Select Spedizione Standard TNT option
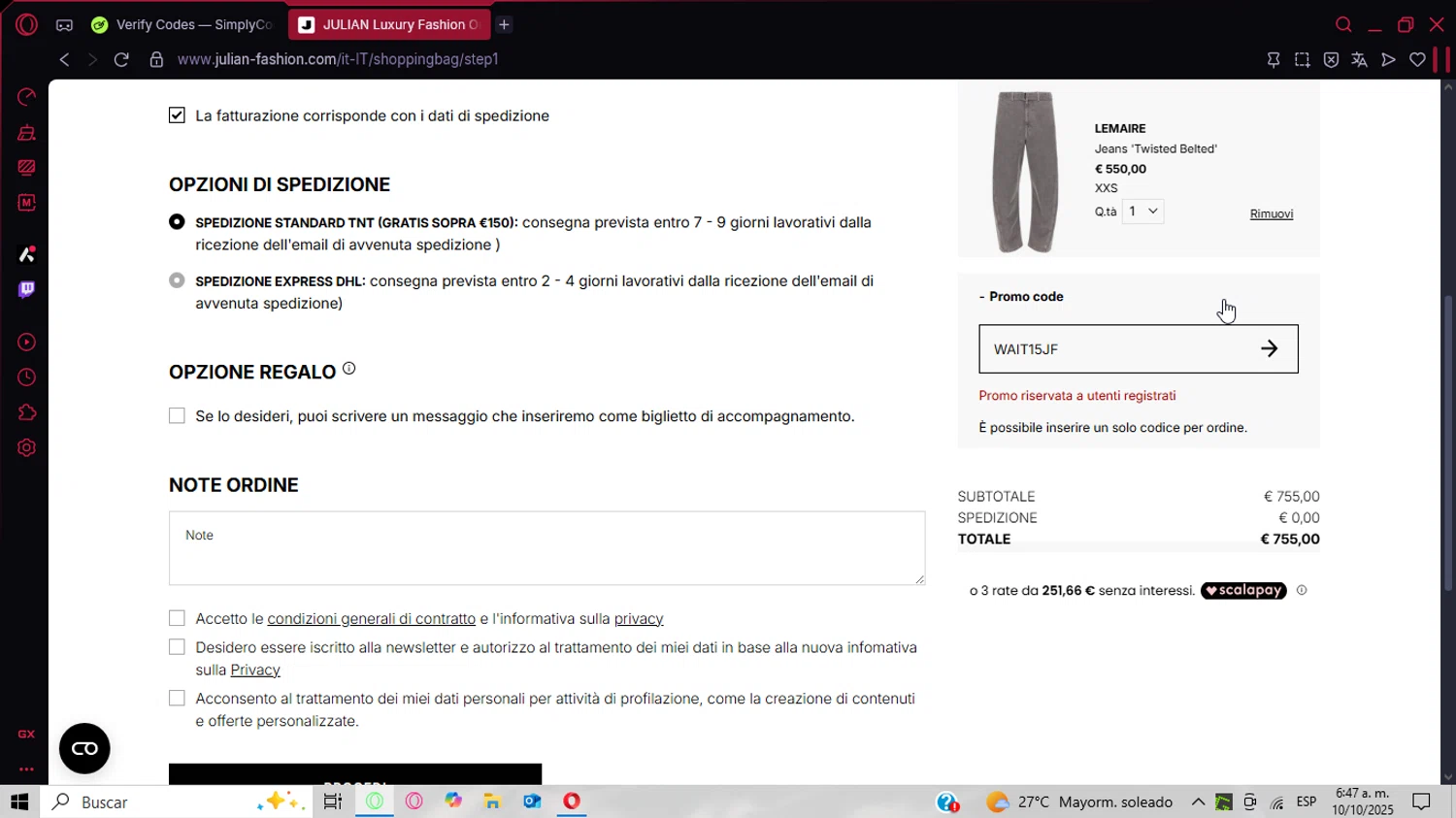1456x818 pixels. [x=177, y=222]
